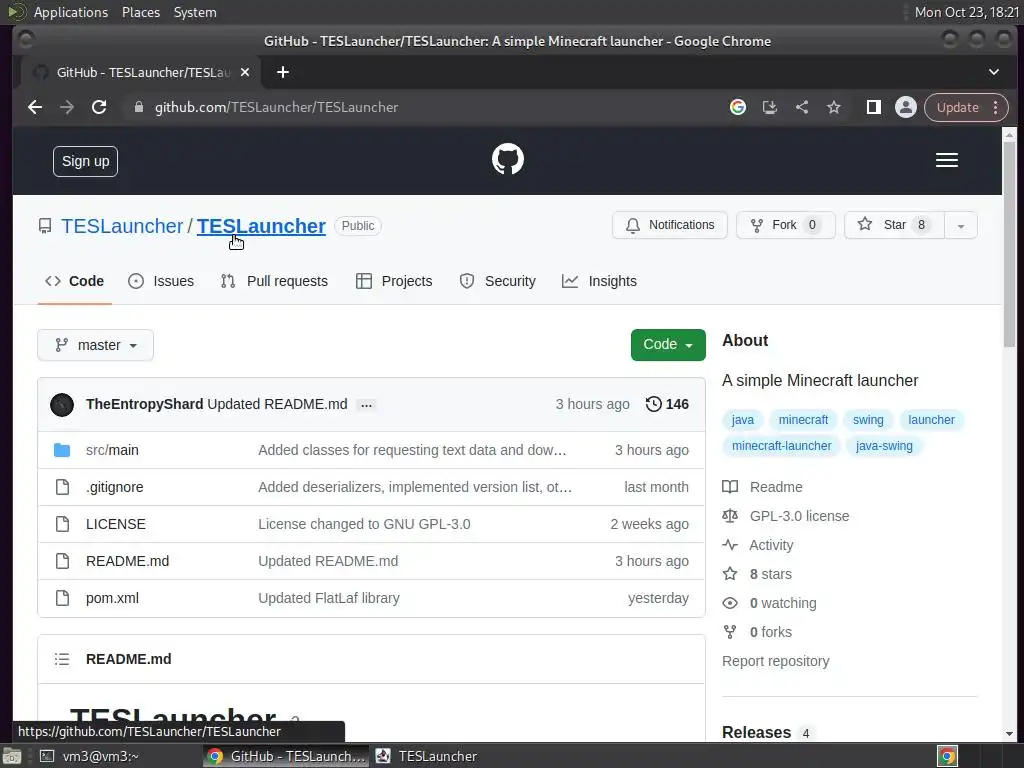The image size is (1024, 768).
Task: Close the GitHub TESLauncher browser tab
Action: (245, 72)
